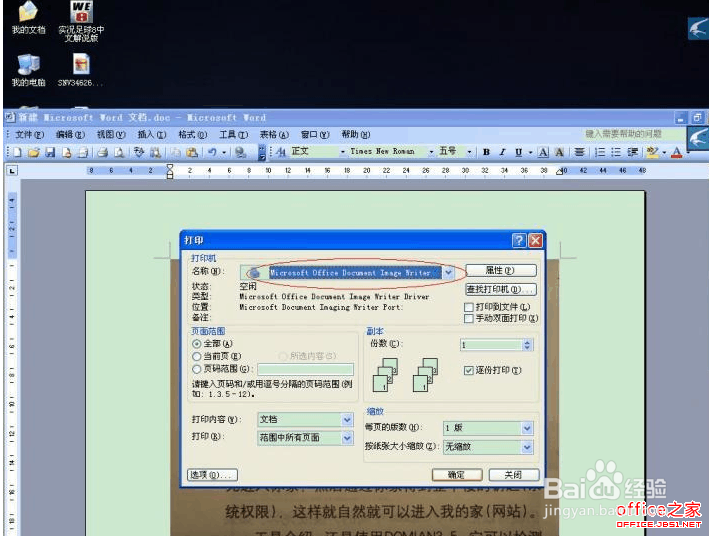Enable 手动双面打印 checkbox
Screen dimensions: 709x536
[469, 319]
